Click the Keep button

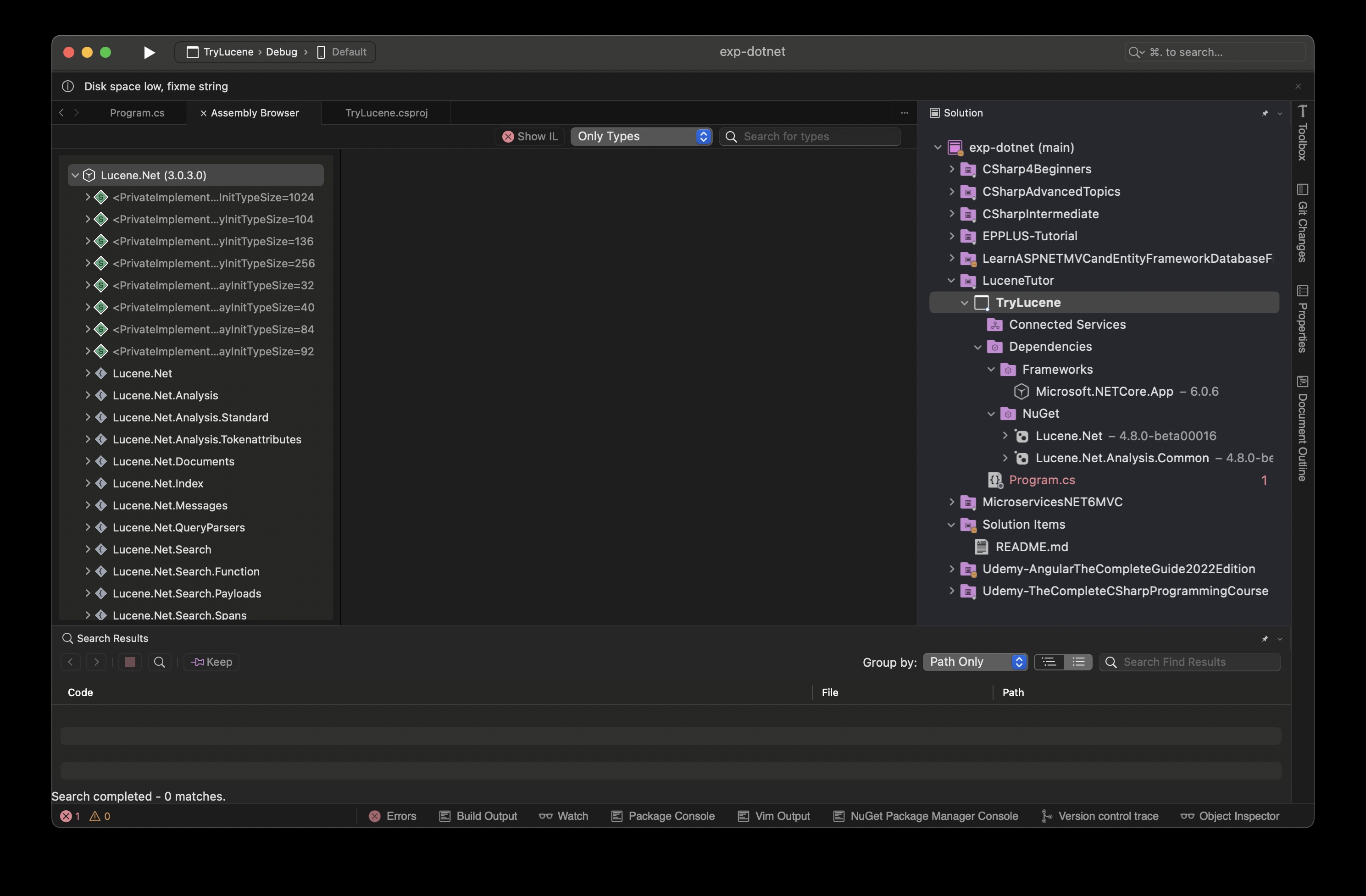pyautogui.click(x=212, y=662)
